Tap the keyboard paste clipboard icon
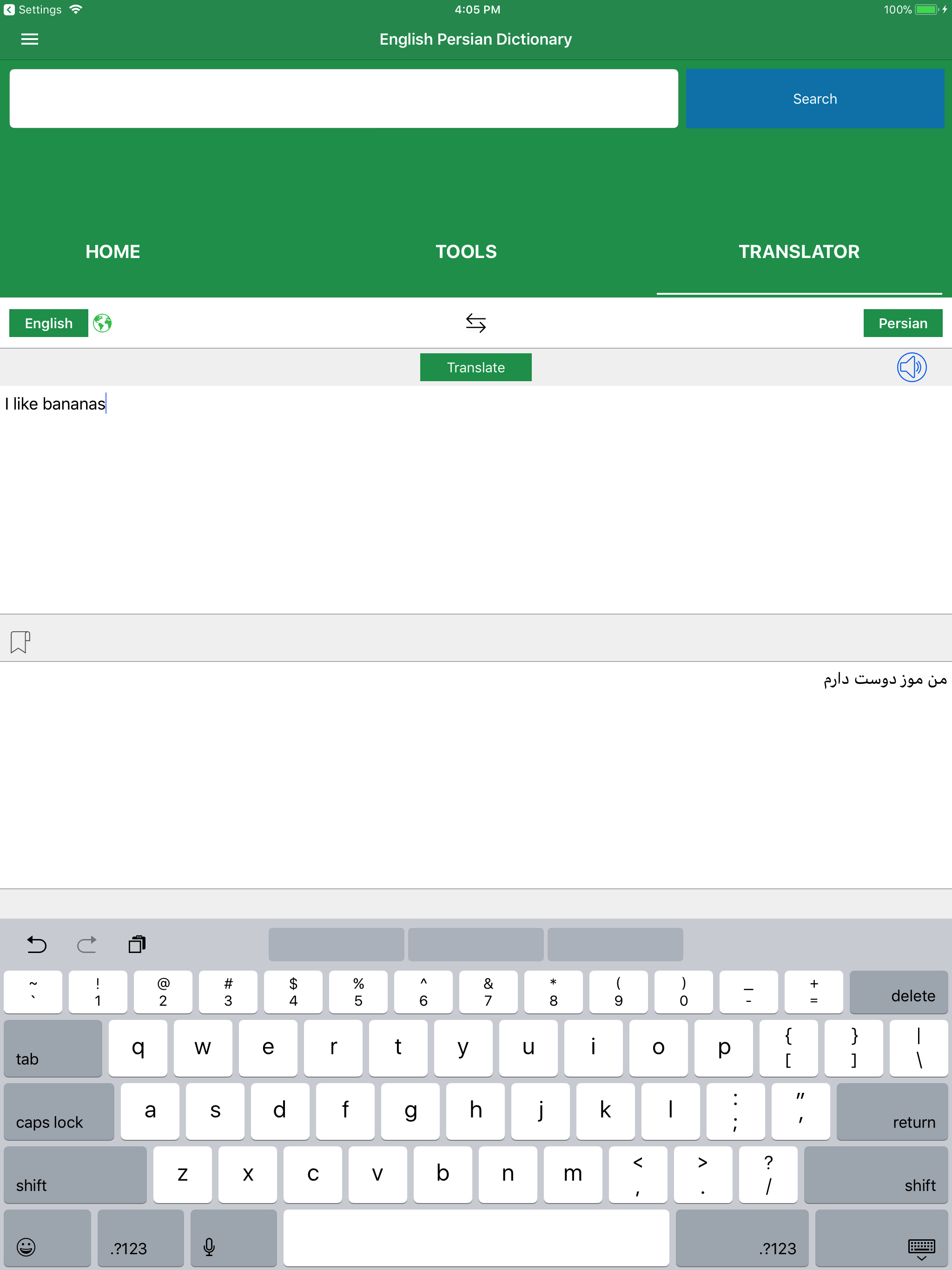 [x=137, y=945]
